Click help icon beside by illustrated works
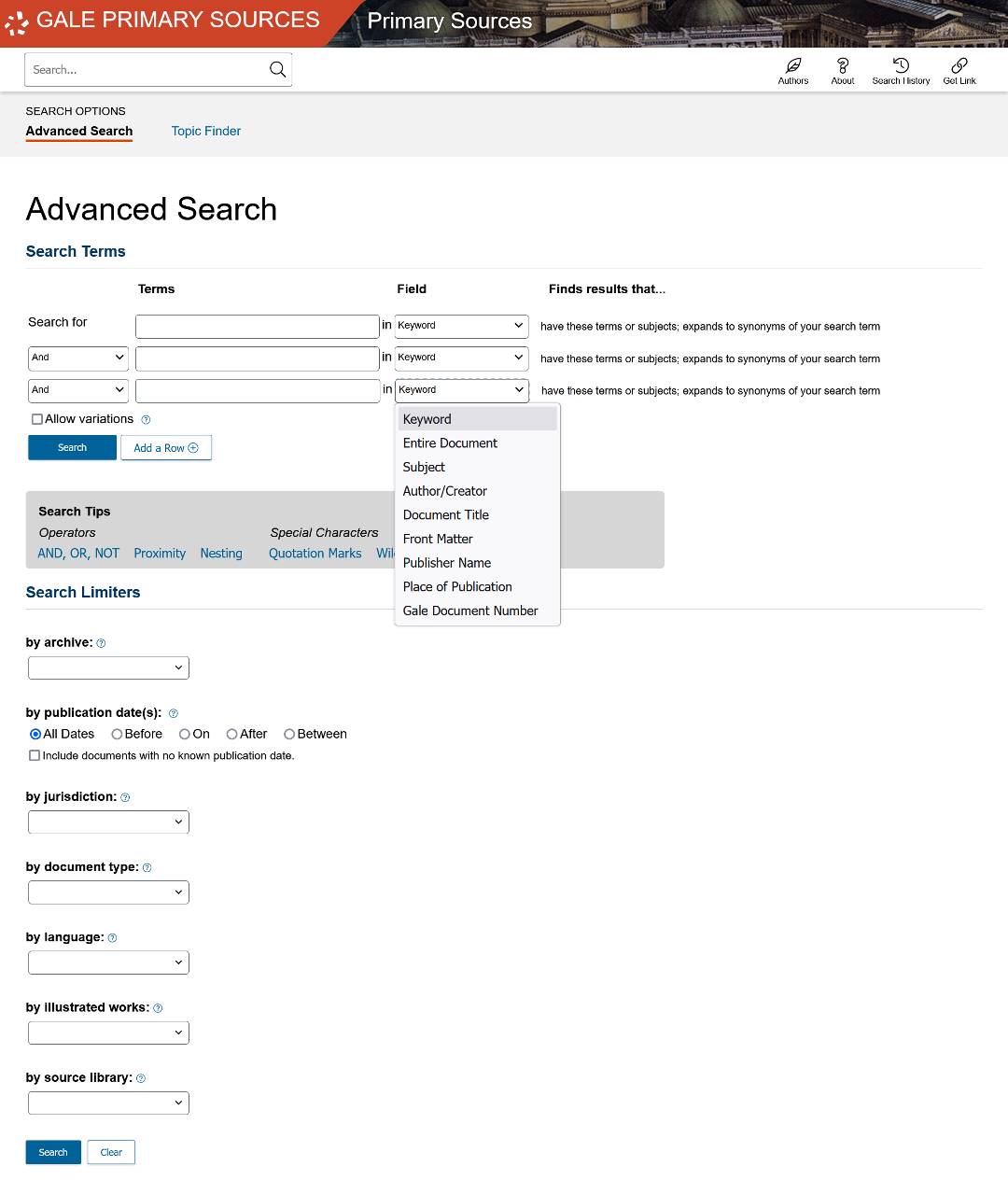The image size is (1008, 1180). [x=158, y=1008]
